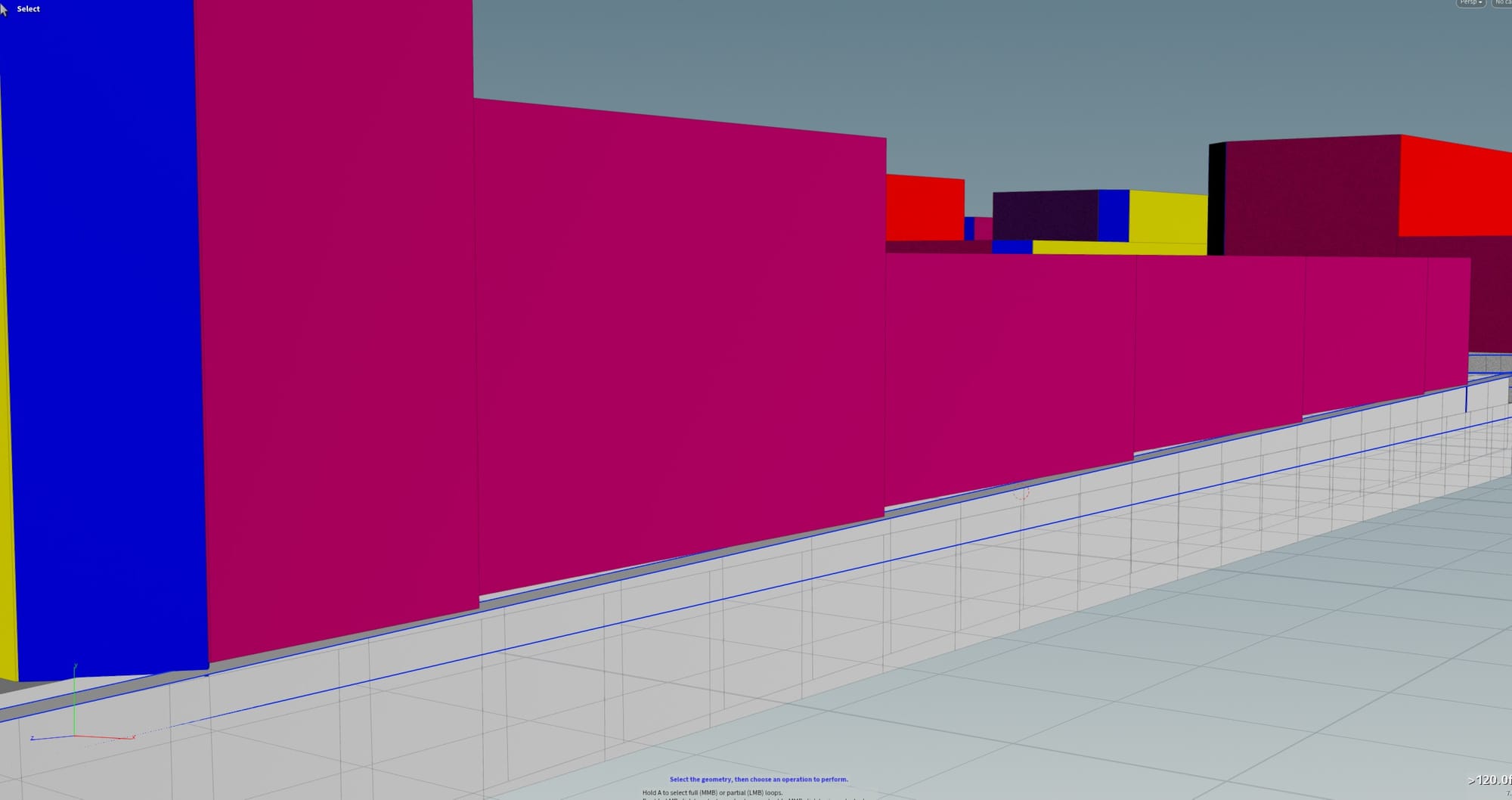Open the Persp viewport dropdown

coord(1470,3)
